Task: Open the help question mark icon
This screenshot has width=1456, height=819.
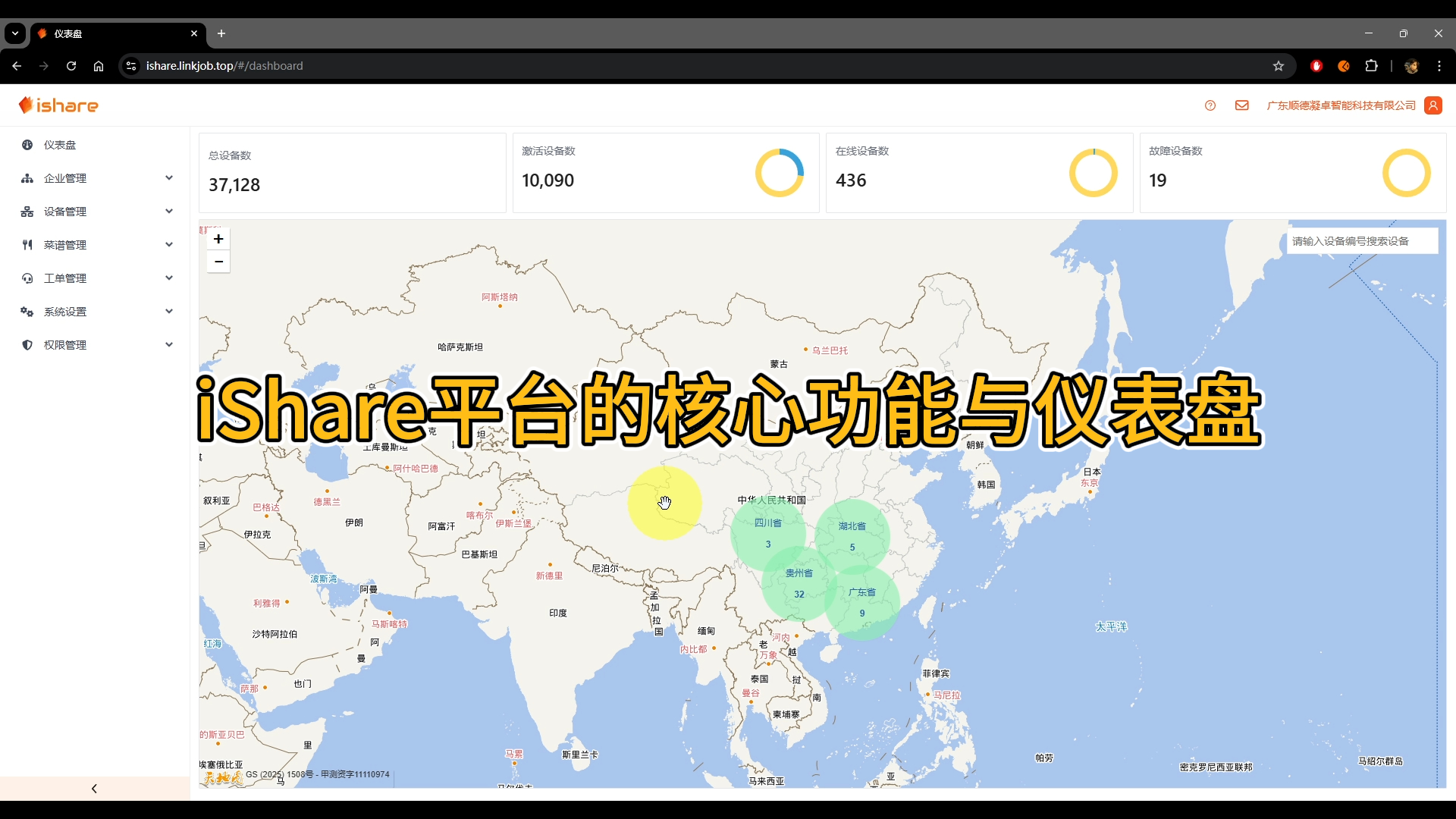Action: 1210,105
